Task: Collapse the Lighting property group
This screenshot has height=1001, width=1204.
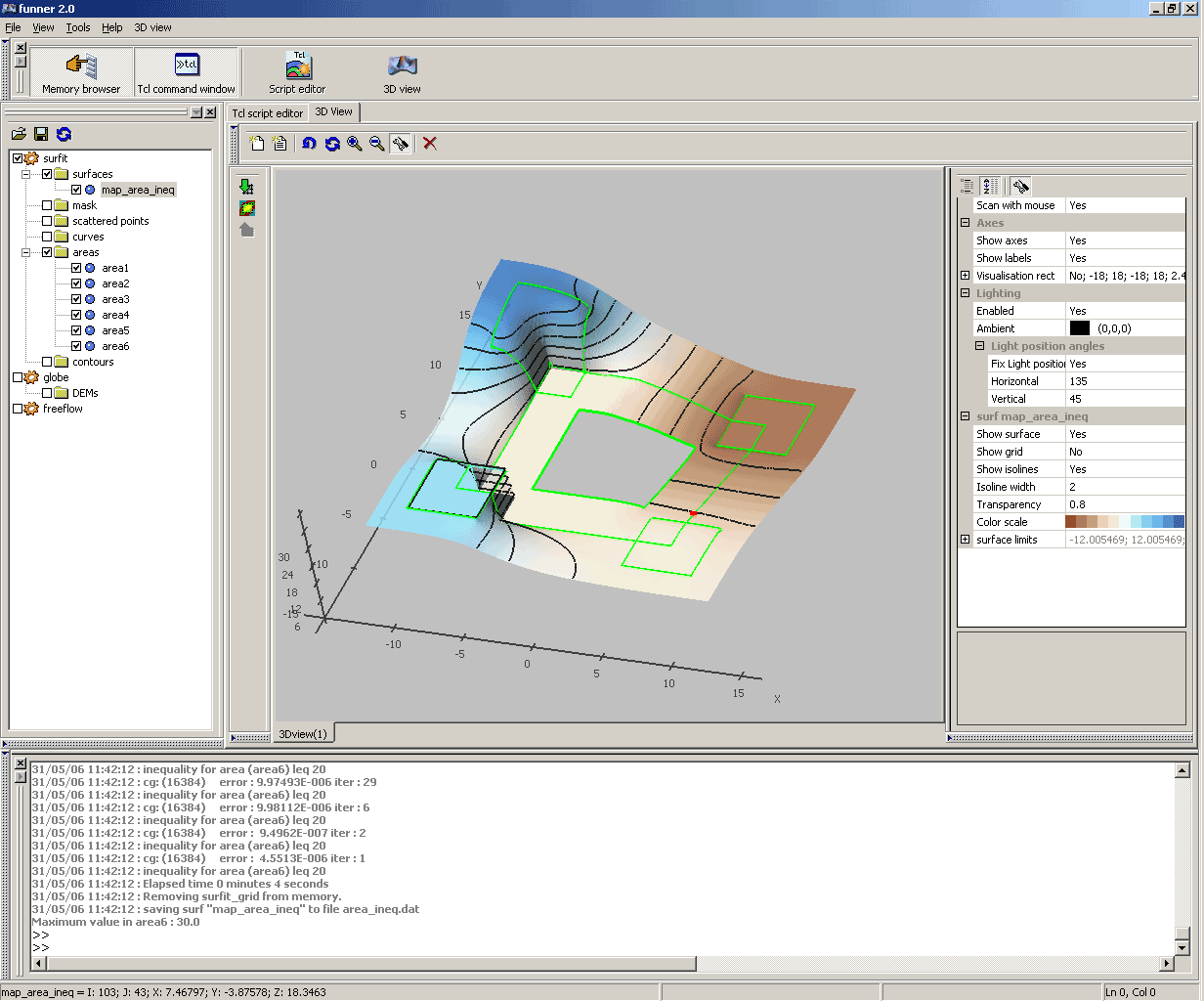Action: point(965,293)
